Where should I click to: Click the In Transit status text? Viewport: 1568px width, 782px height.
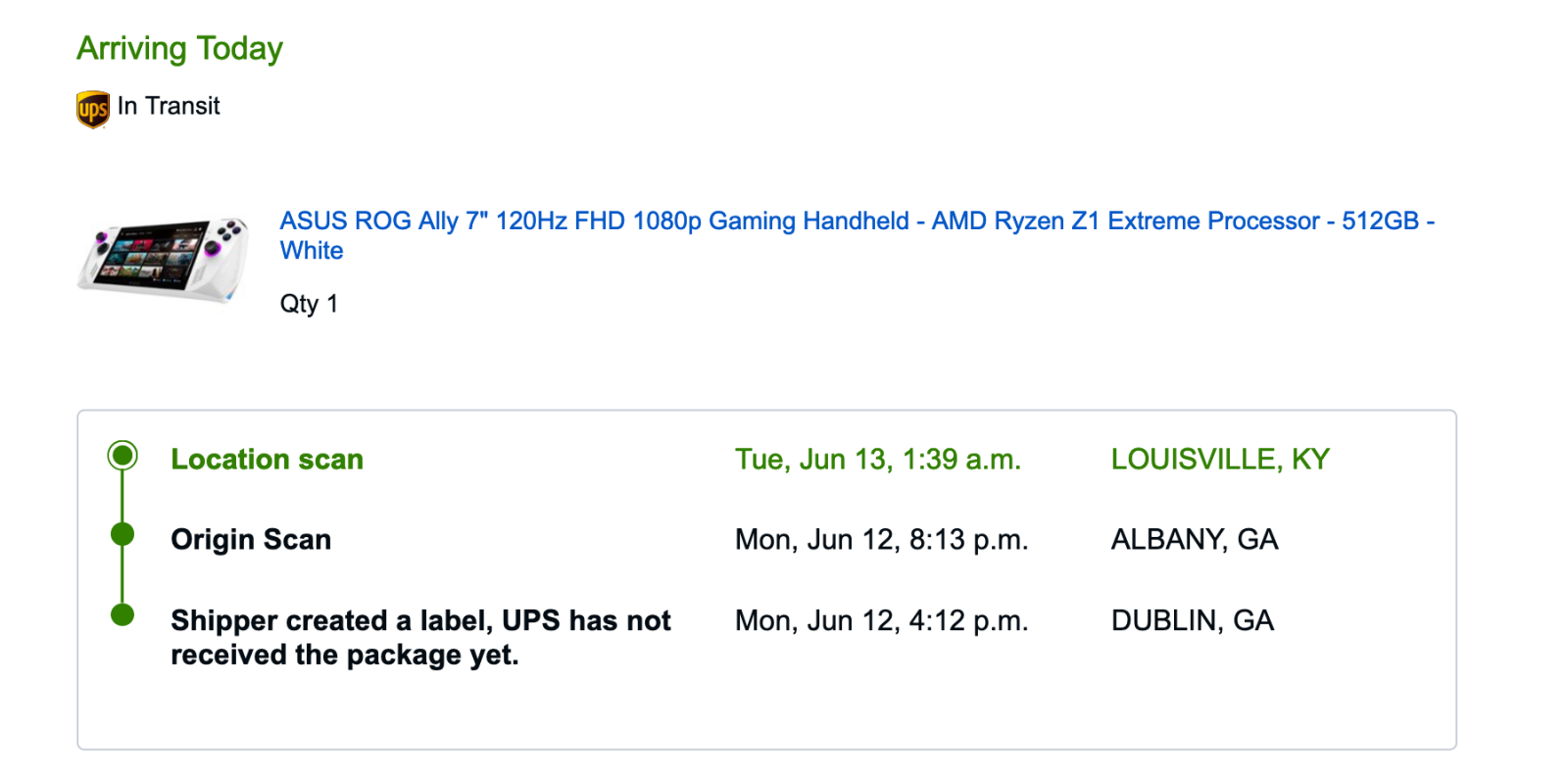point(169,106)
